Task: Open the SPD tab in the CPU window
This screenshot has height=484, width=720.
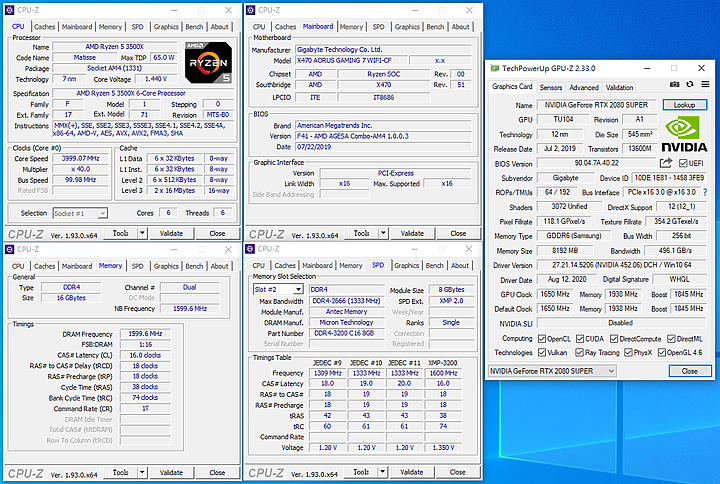Action: [x=138, y=27]
